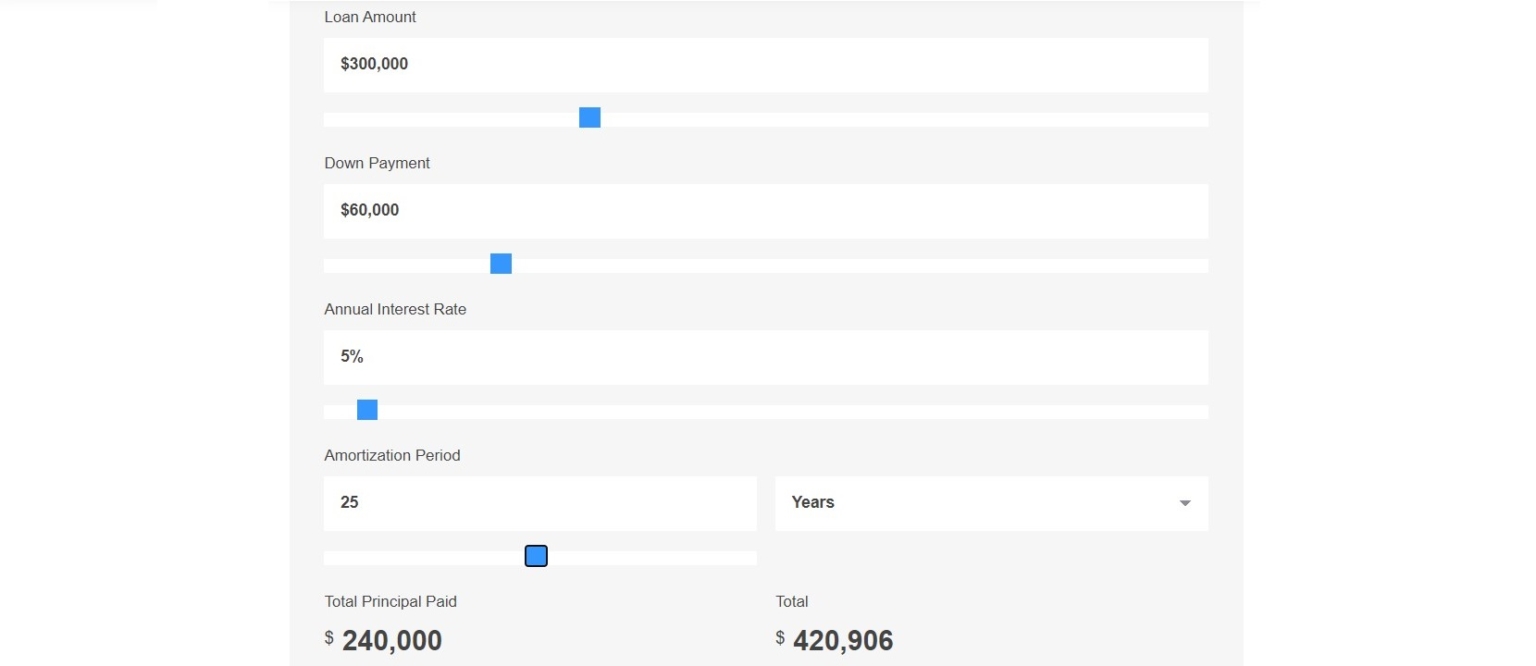Click the dropdown chevron beside Years
This screenshot has width=1536, height=666.
tap(1185, 504)
